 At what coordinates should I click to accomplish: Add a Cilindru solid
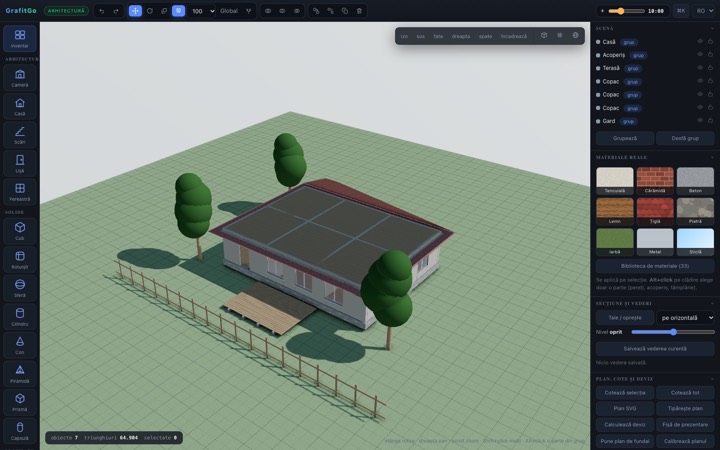(20, 316)
